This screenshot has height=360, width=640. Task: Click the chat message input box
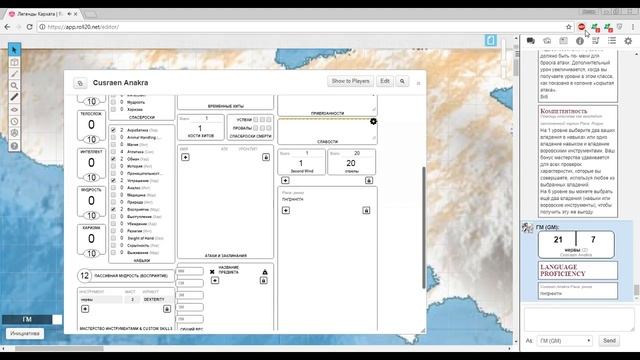click(x=579, y=319)
